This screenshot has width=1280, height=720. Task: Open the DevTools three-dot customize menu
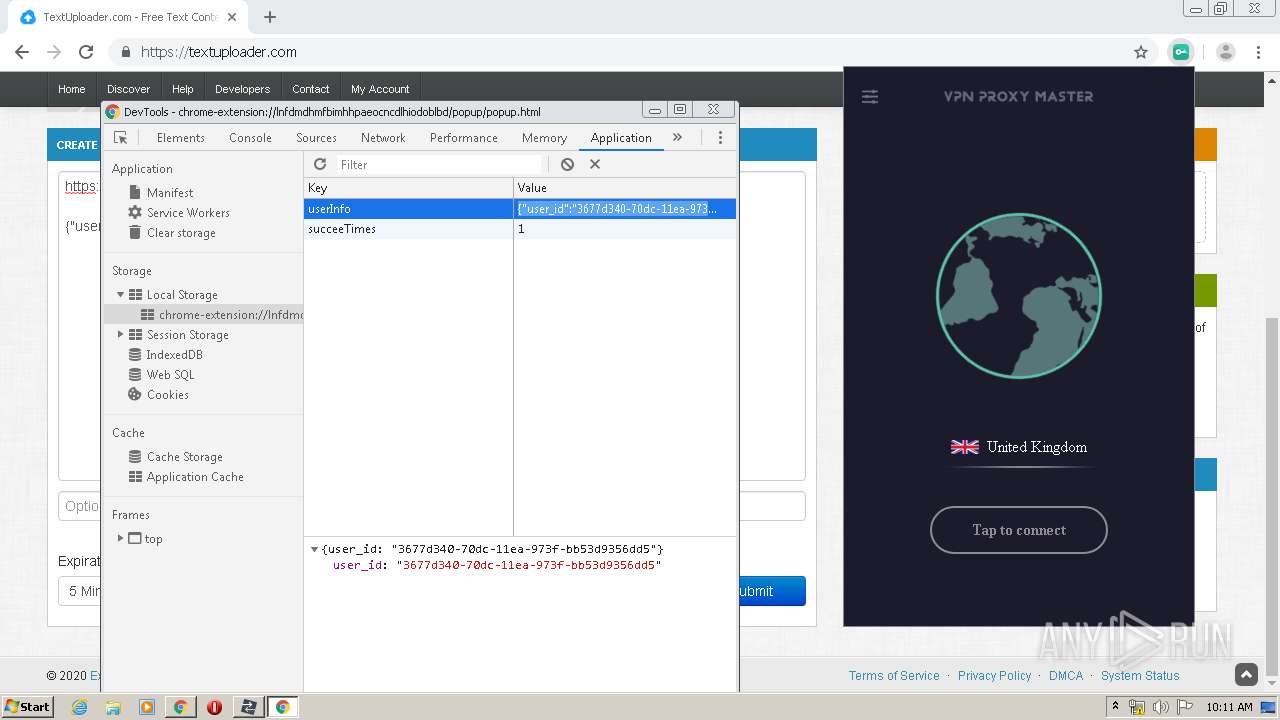[x=720, y=138]
